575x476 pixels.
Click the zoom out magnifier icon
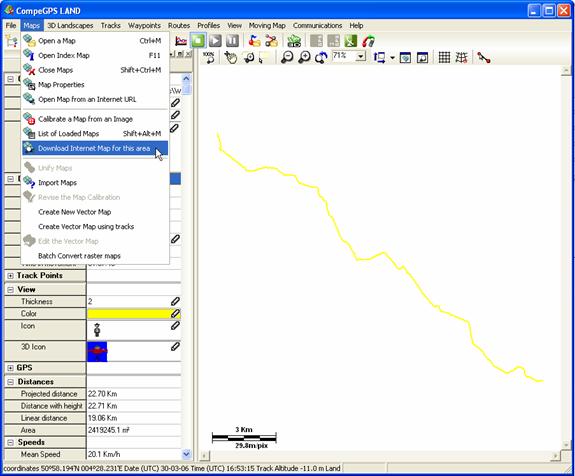[287, 57]
